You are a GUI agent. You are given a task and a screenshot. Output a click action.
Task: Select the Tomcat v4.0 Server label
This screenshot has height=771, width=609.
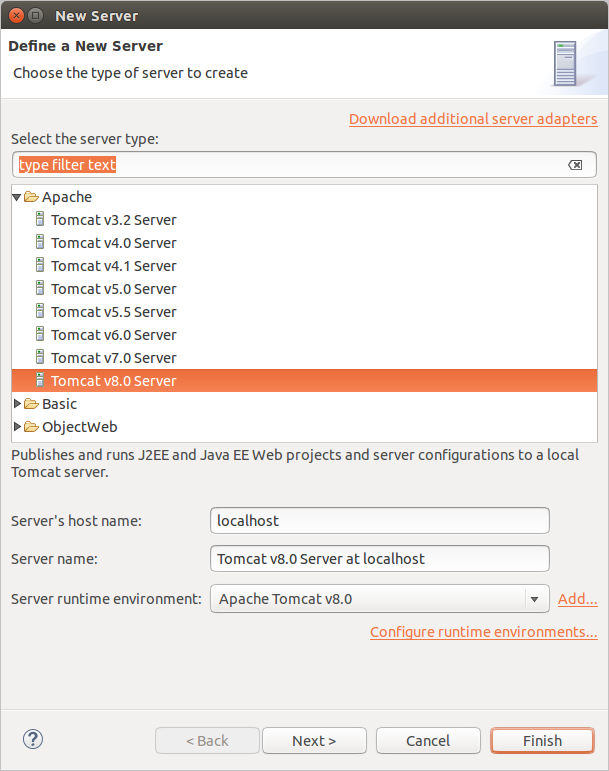click(114, 243)
